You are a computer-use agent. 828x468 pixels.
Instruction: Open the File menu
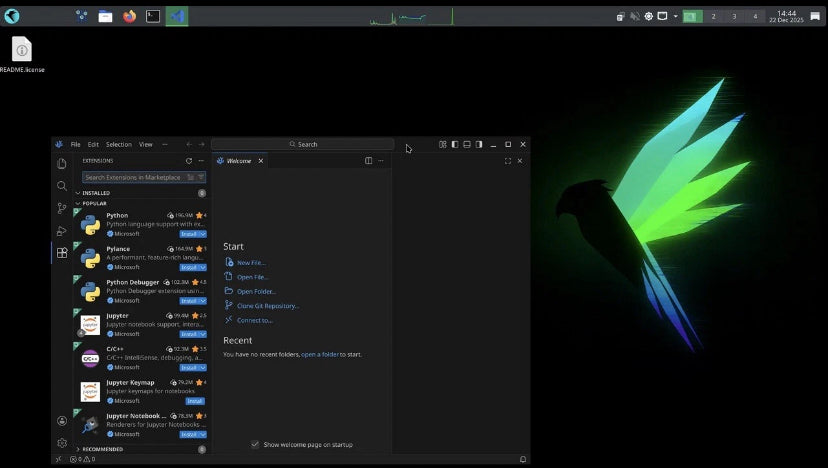76,144
